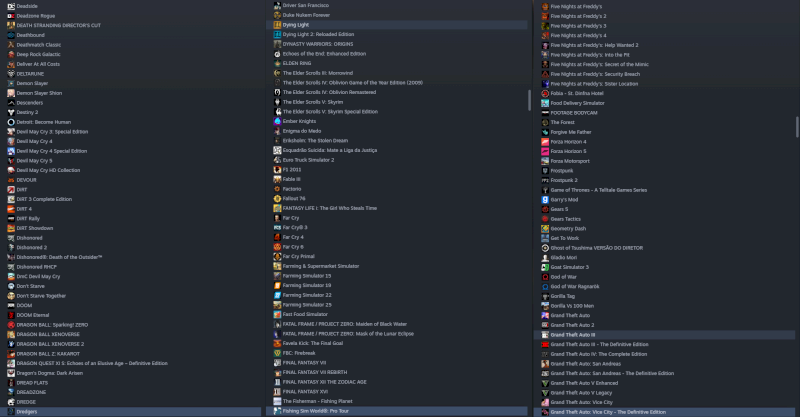Screen dimensions: 800x417
Task: Click the Detroit: Become Human icon
Action: (x=11, y=122)
